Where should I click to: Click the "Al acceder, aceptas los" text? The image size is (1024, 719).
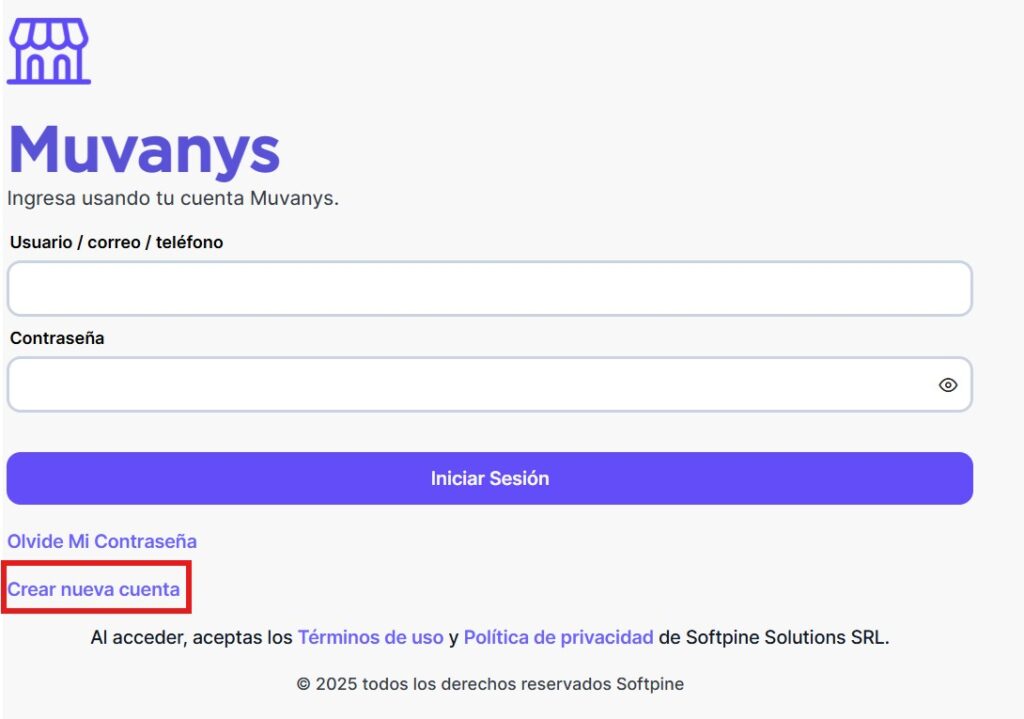(191, 637)
